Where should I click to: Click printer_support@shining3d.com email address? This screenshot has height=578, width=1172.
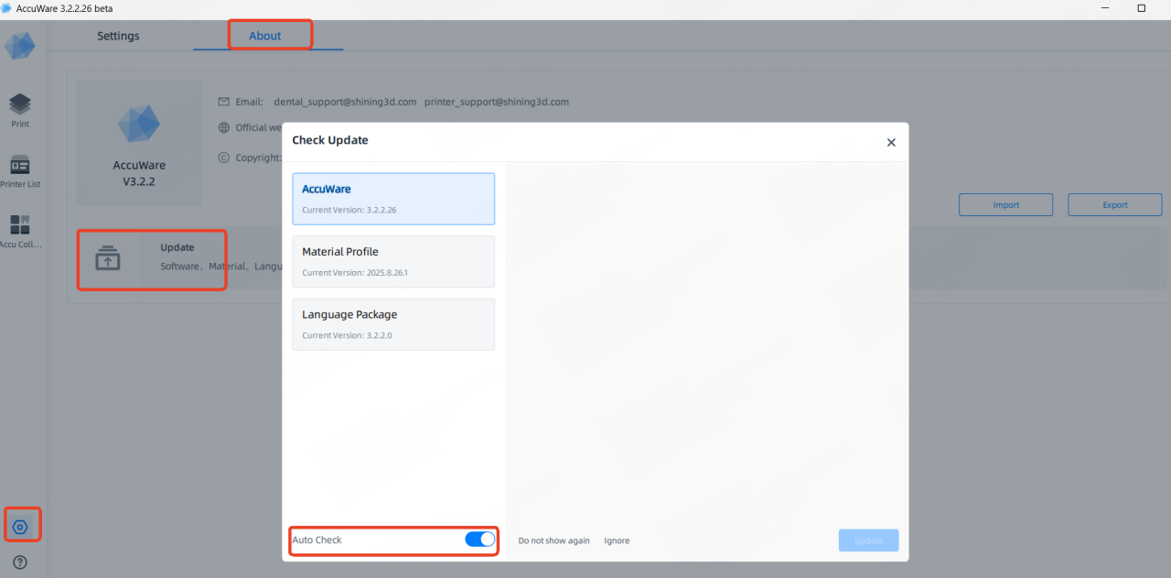(x=497, y=102)
